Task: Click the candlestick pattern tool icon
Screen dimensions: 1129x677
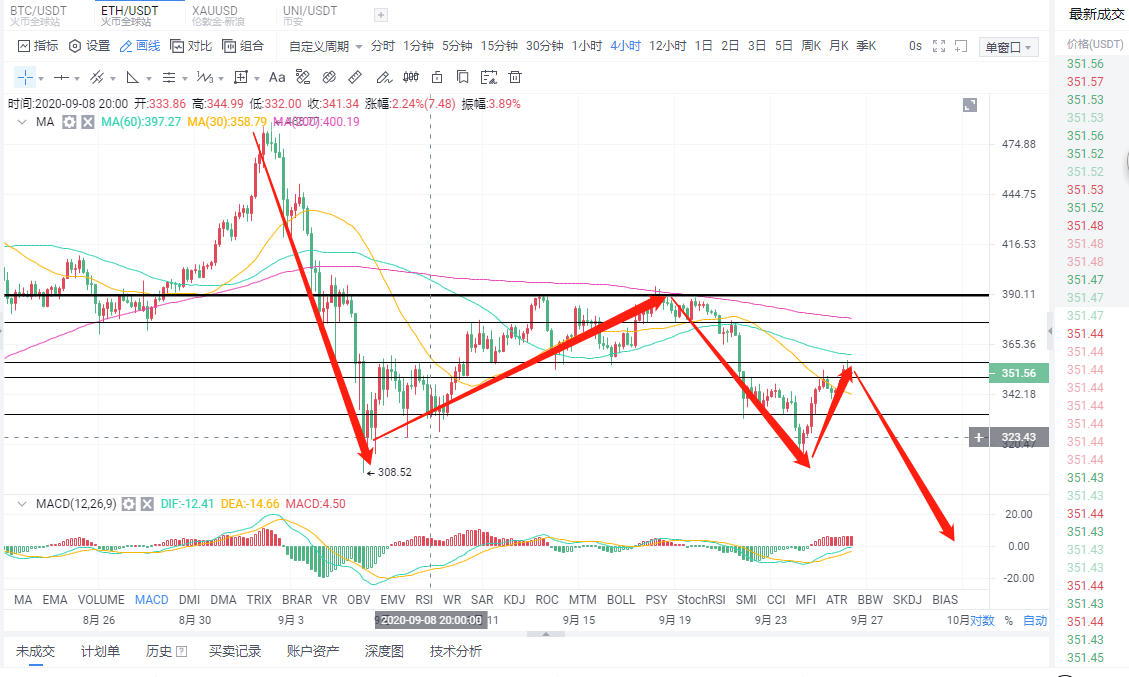Action: (411, 77)
